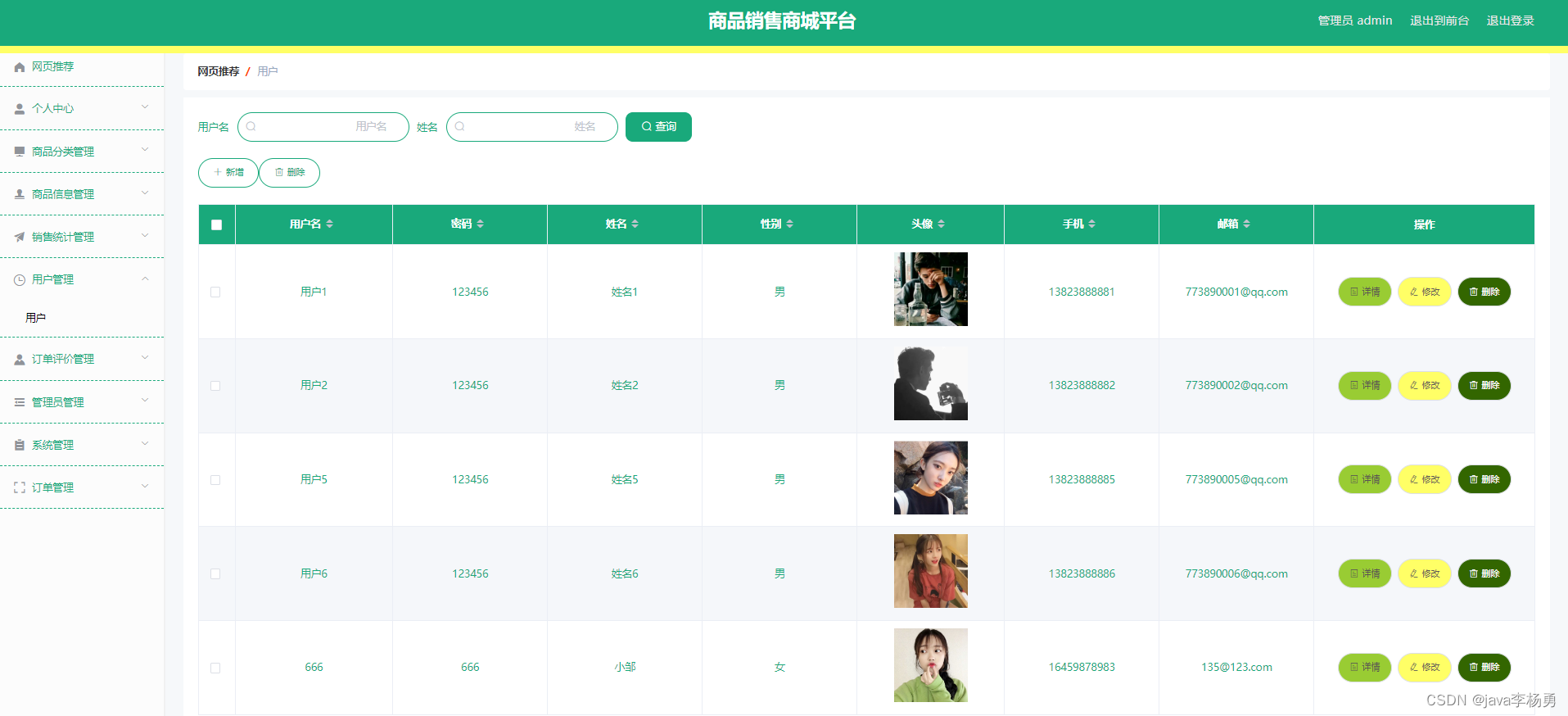This screenshot has width=1568, height=716.
Task: Click the icon beside 商品信息管理
Action: pyautogui.click(x=20, y=194)
